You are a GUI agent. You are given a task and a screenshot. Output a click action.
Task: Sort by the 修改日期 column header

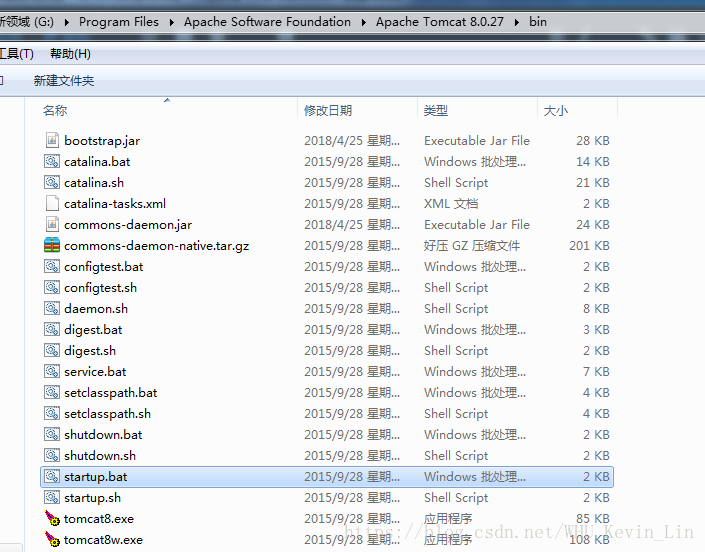click(x=328, y=111)
